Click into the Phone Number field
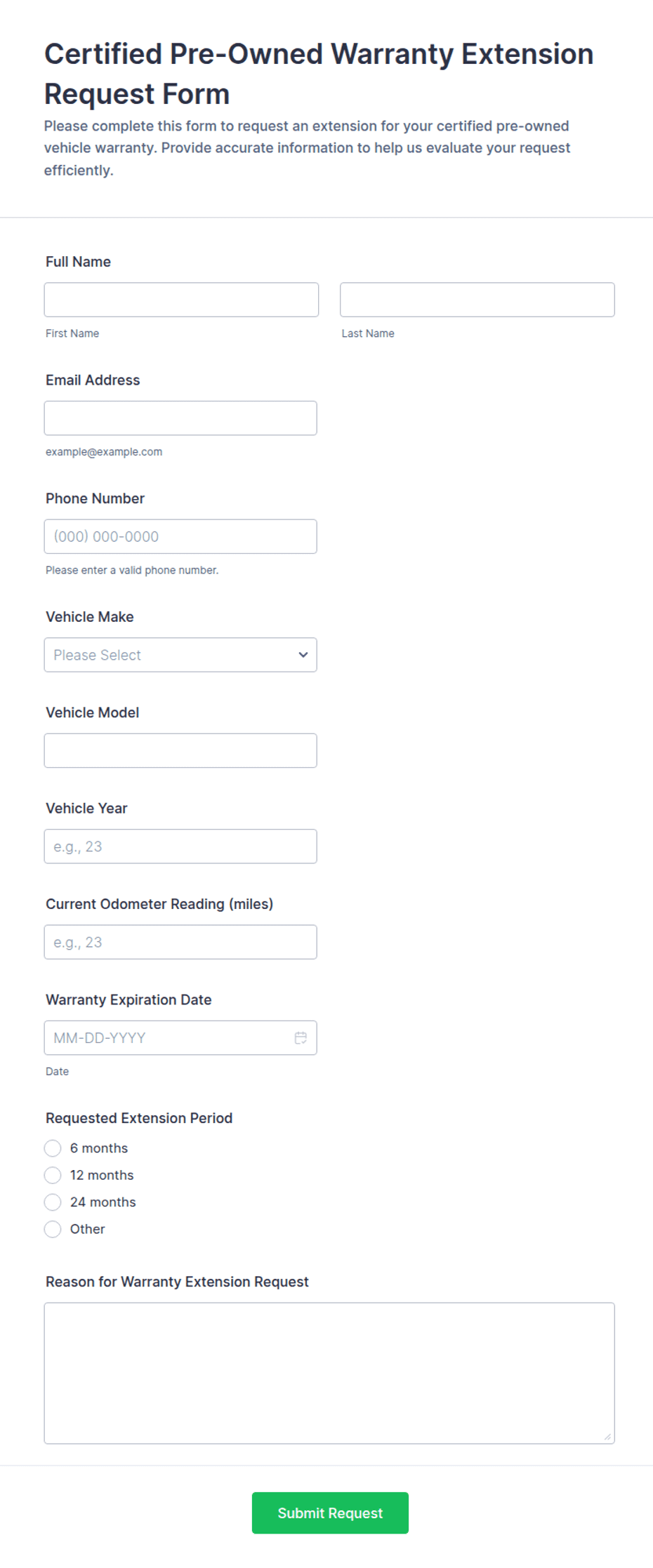653x1568 pixels. click(x=180, y=536)
